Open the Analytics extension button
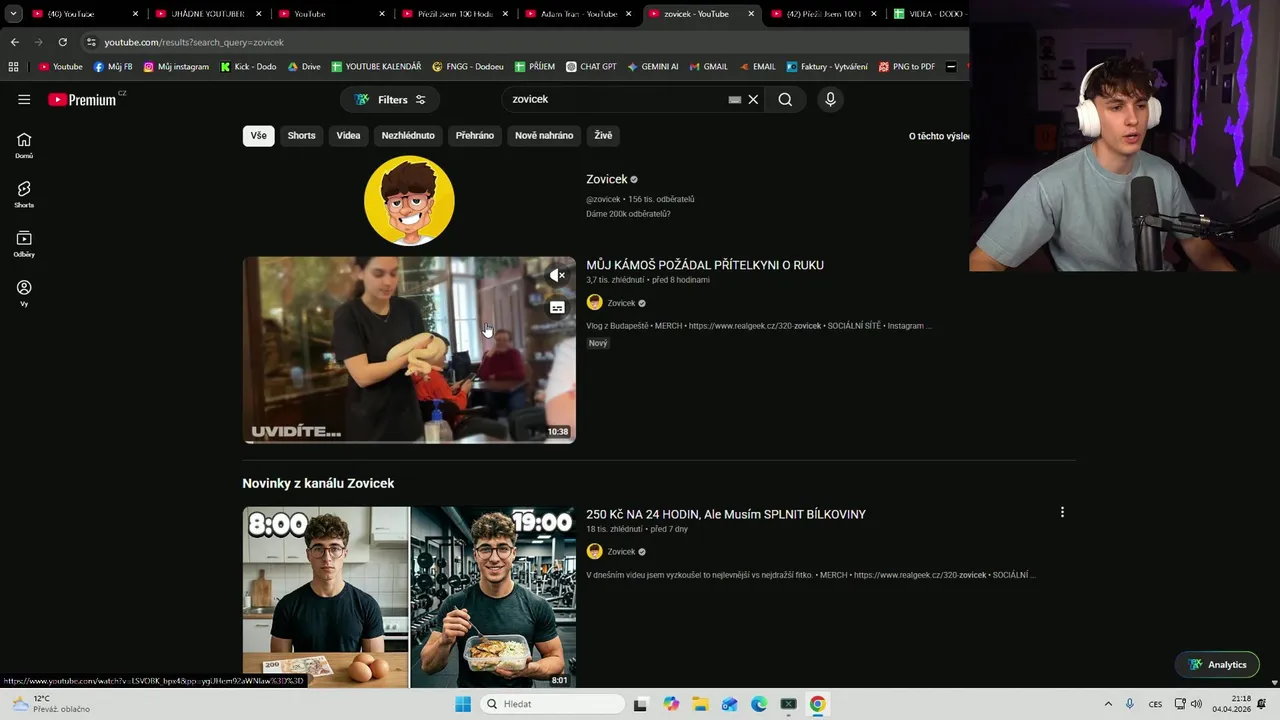The height and width of the screenshot is (720, 1280). click(1217, 664)
